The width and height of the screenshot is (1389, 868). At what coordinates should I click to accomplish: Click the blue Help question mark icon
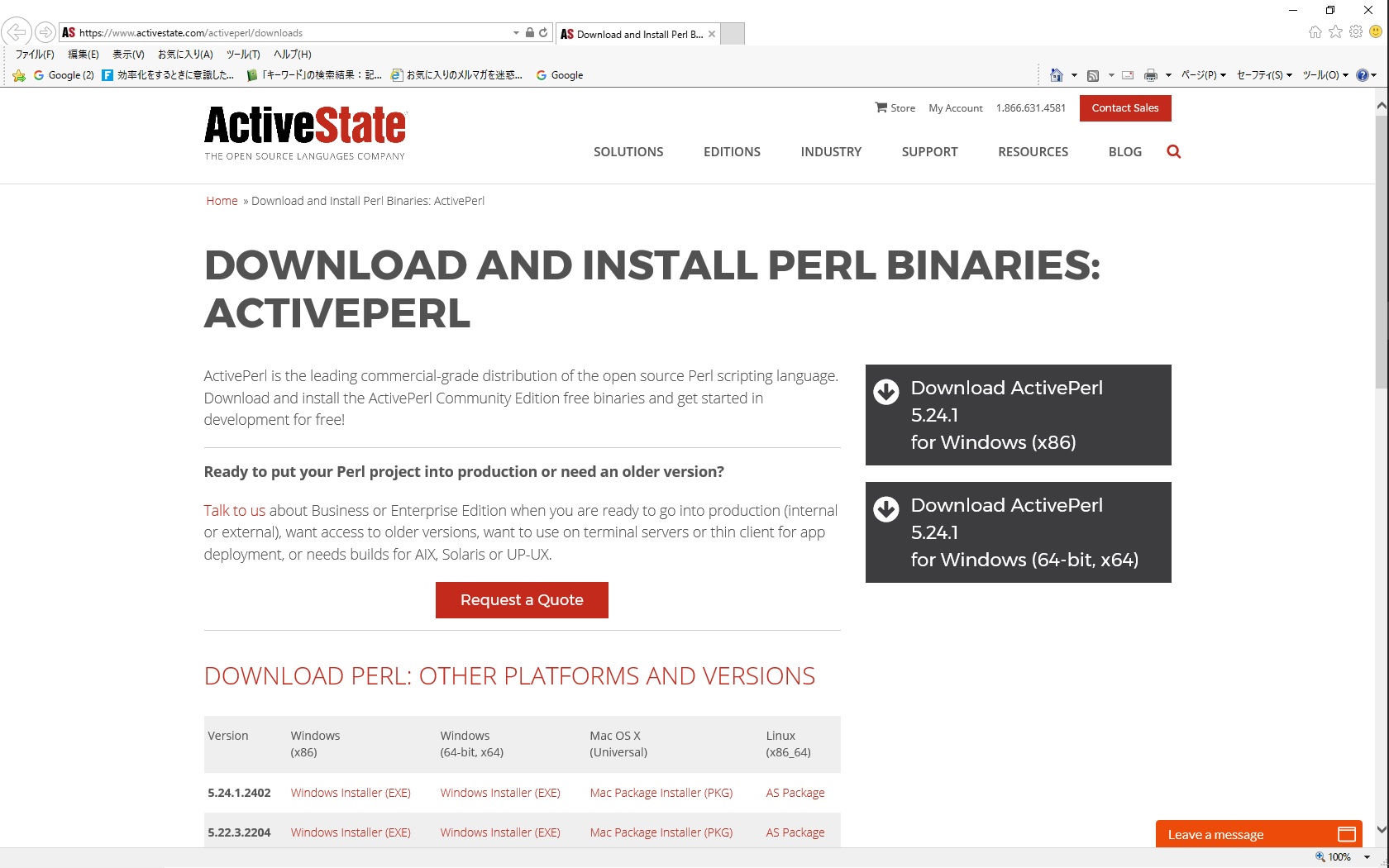[1363, 75]
